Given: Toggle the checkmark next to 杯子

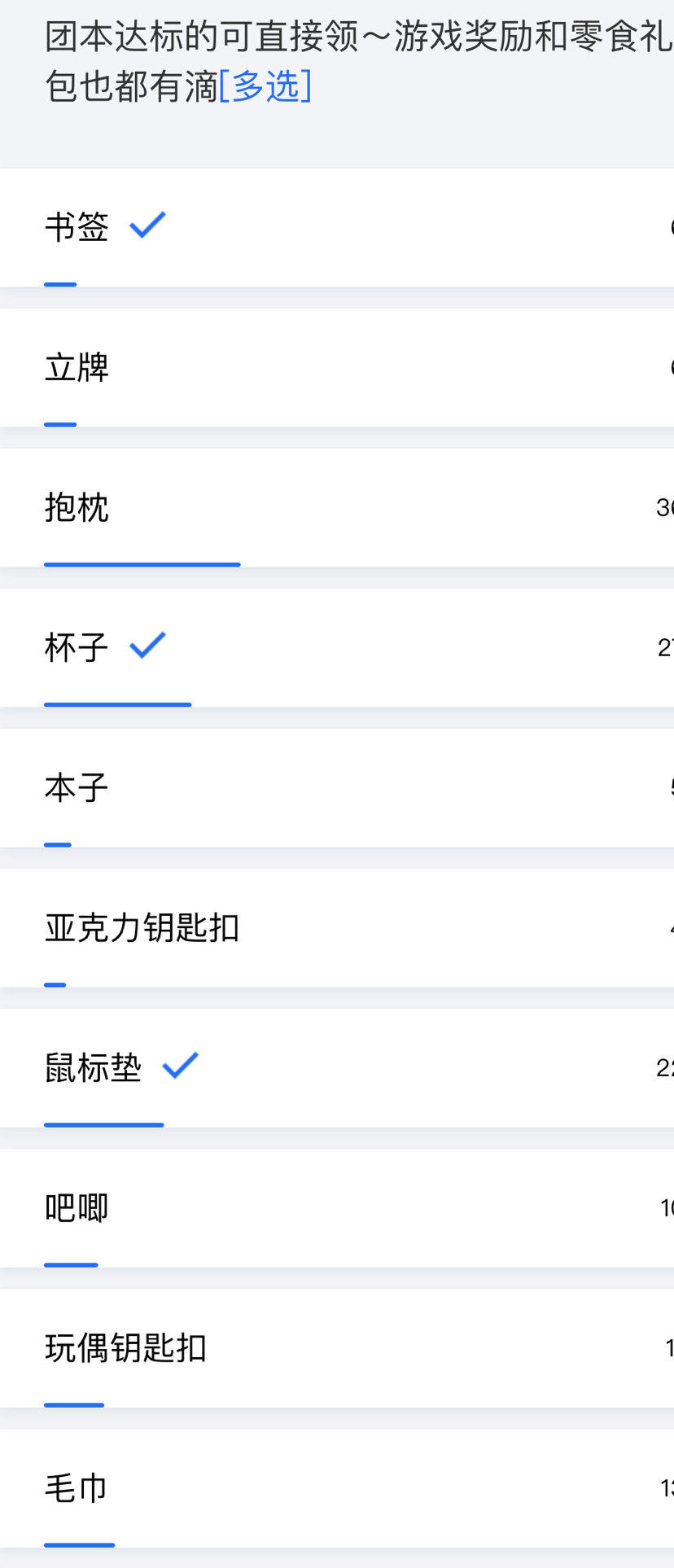Looking at the screenshot, I should click(x=147, y=646).
